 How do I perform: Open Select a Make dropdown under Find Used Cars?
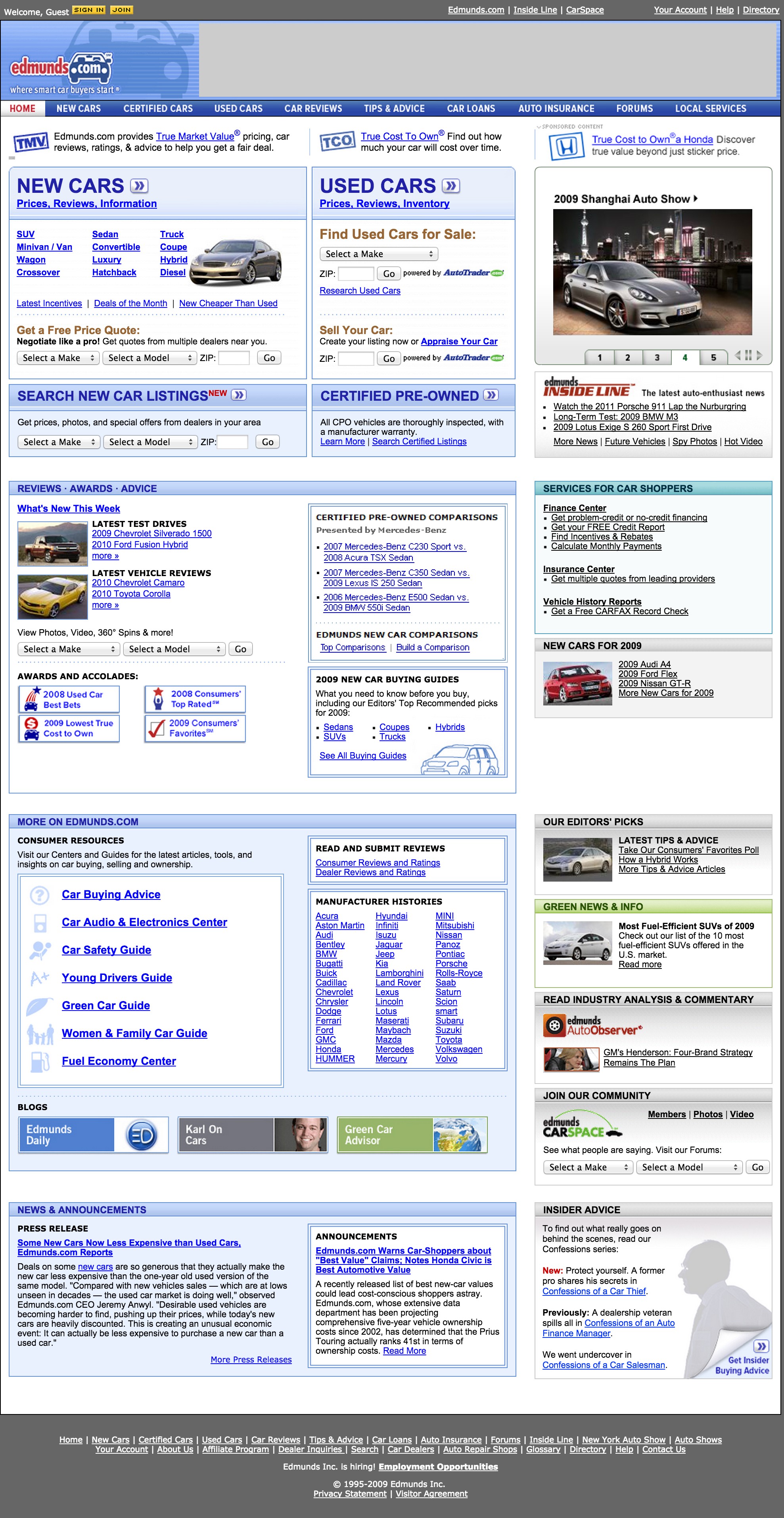coord(379,254)
